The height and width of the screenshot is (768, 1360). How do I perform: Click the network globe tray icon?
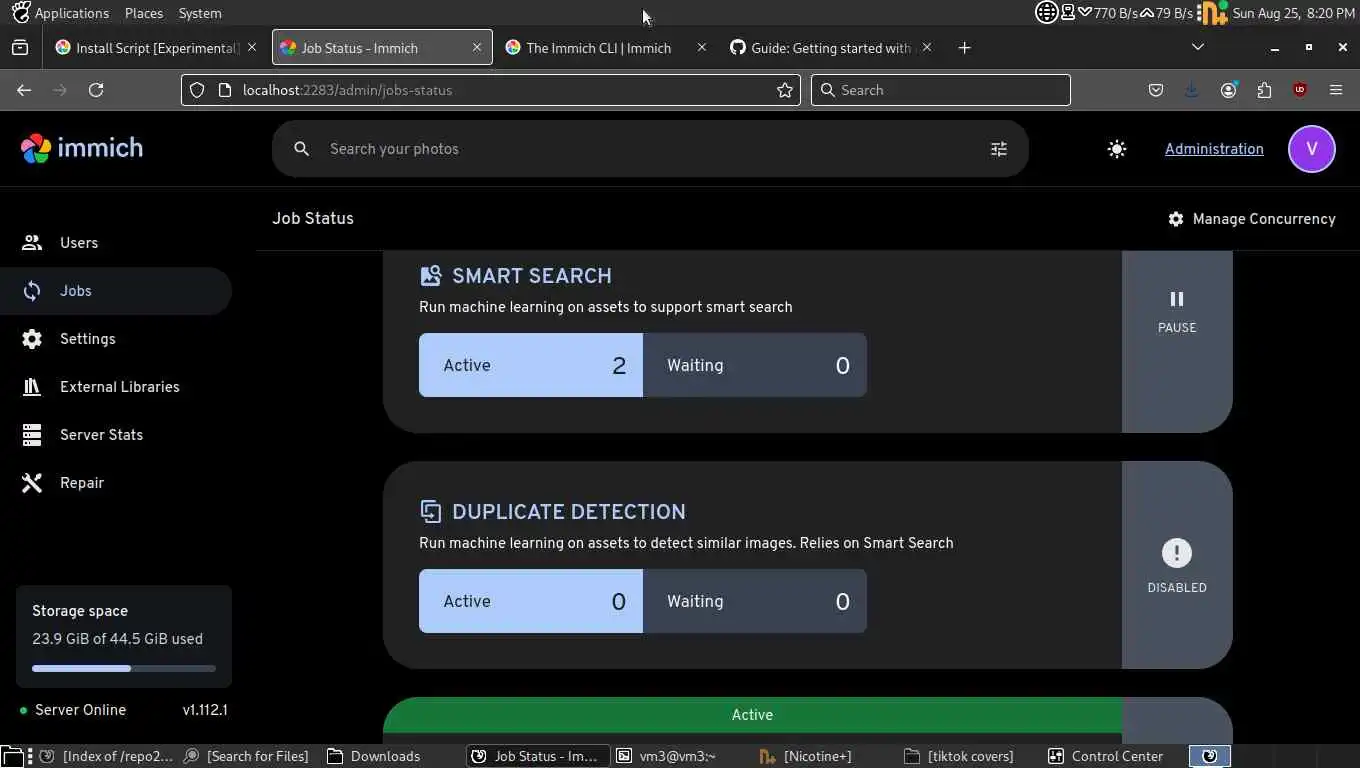pos(1046,13)
